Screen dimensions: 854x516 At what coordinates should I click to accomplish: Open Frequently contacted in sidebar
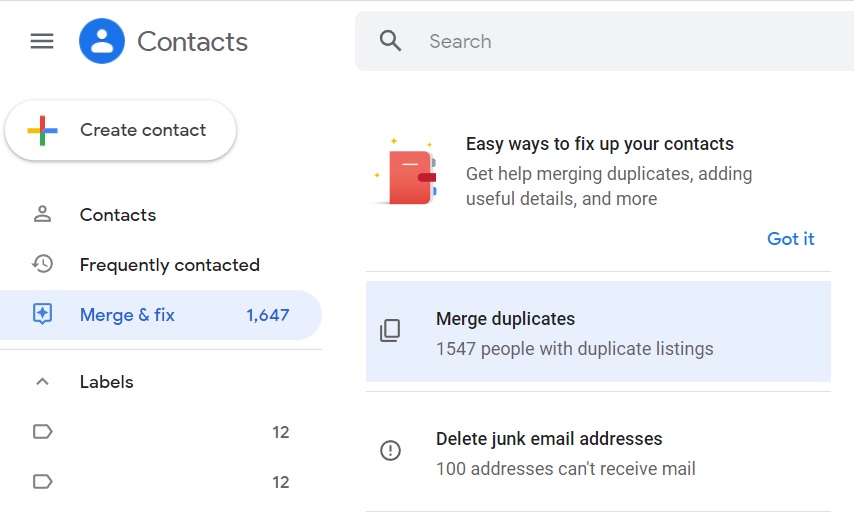click(x=169, y=265)
